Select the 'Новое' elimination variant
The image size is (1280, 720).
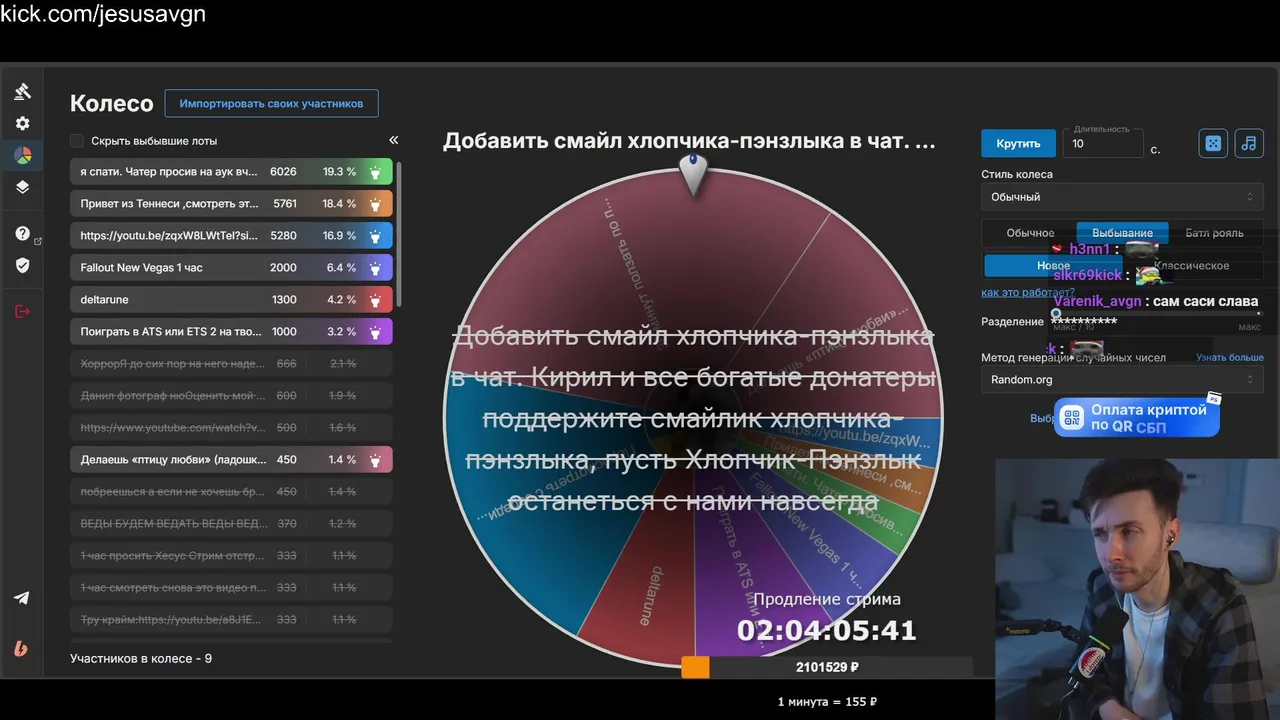point(1053,266)
